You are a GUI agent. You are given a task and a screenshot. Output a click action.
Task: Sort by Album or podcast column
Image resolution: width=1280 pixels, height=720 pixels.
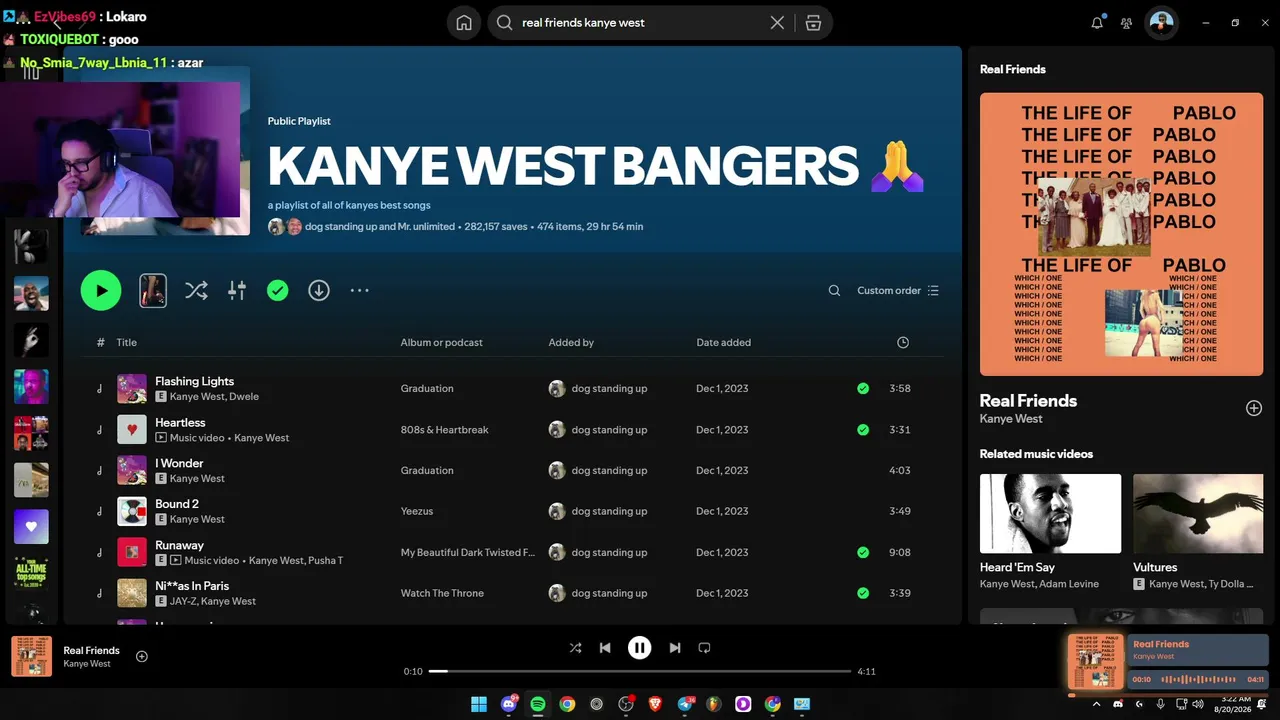[441, 343]
